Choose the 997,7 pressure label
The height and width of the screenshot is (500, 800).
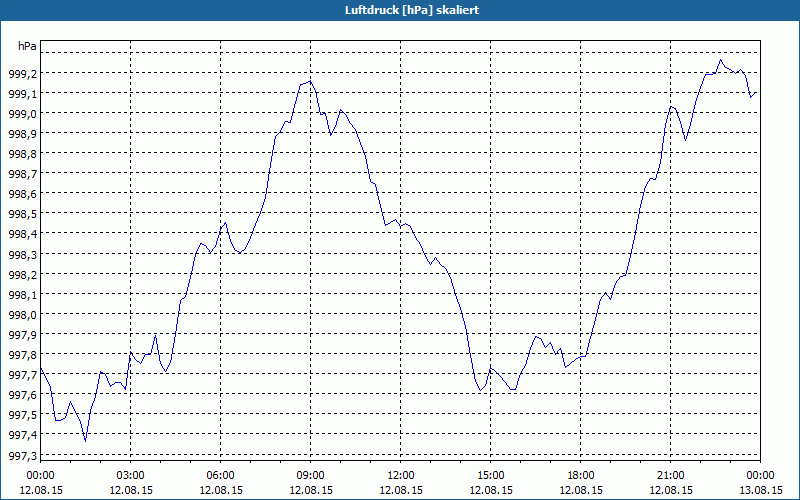[x=22, y=375]
